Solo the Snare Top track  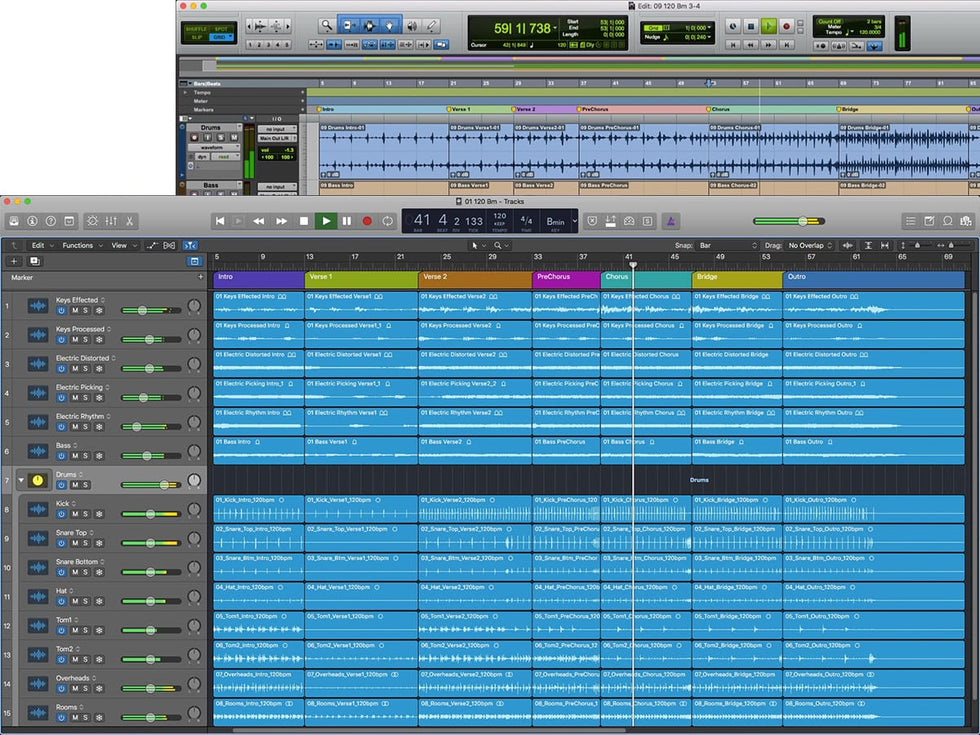point(86,543)
